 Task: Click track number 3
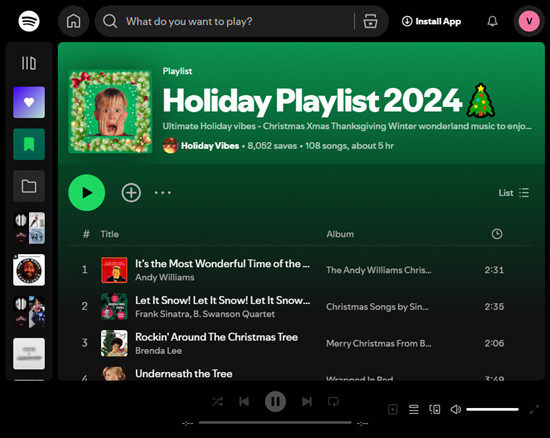pos(85,343)
